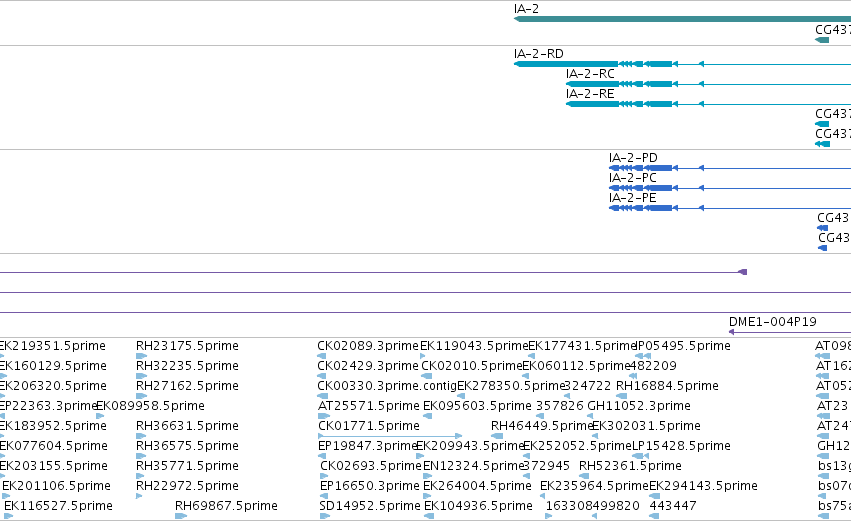This screenshot has height=521, width=851.
Task: Open EST RH36575.5prime
Action: click(187, 446)
